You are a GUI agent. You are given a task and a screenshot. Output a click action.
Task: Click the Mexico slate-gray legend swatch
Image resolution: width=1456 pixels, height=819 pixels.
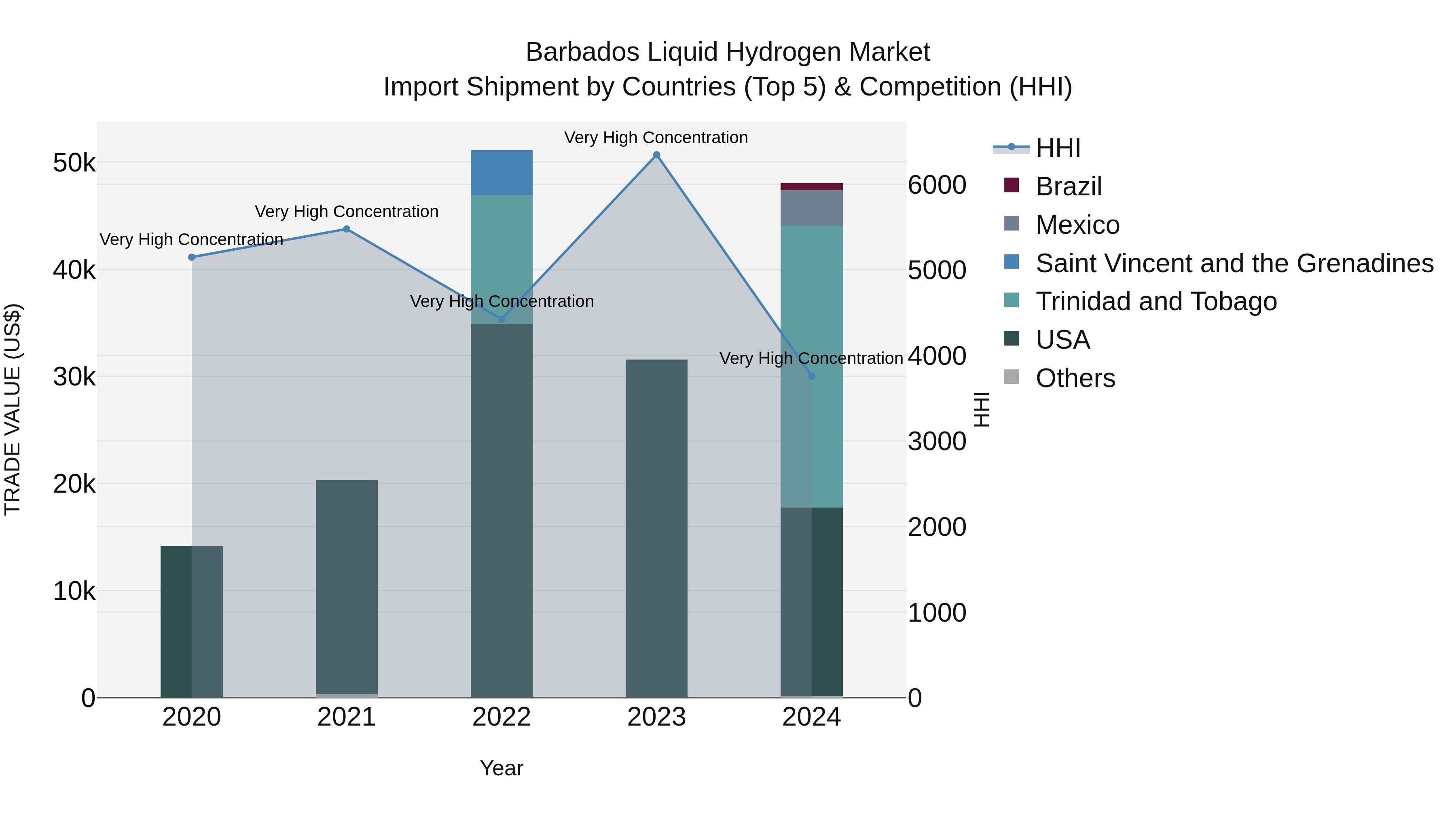[1012, 223]
